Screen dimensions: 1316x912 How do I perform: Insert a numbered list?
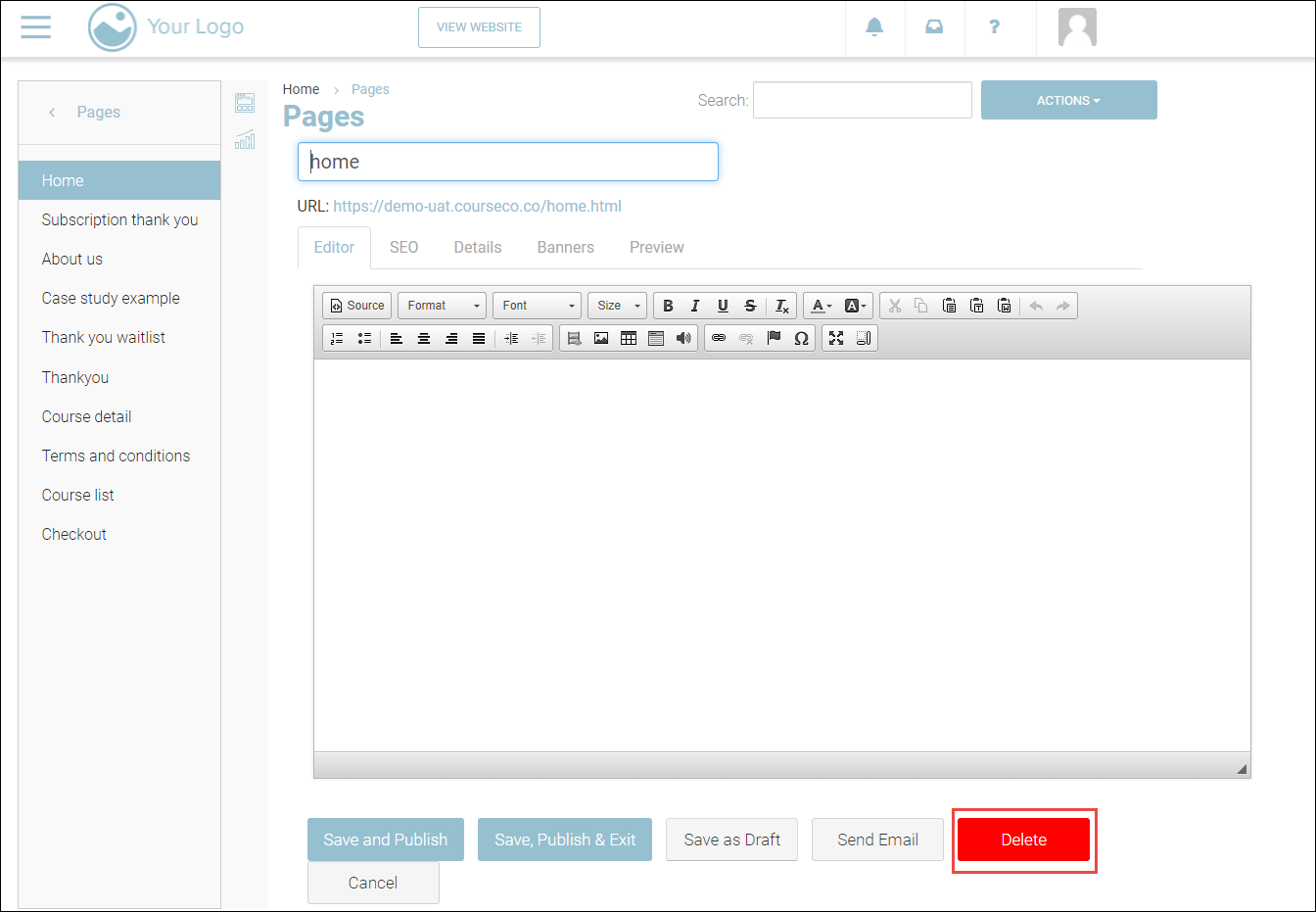[x=337, y=338]
